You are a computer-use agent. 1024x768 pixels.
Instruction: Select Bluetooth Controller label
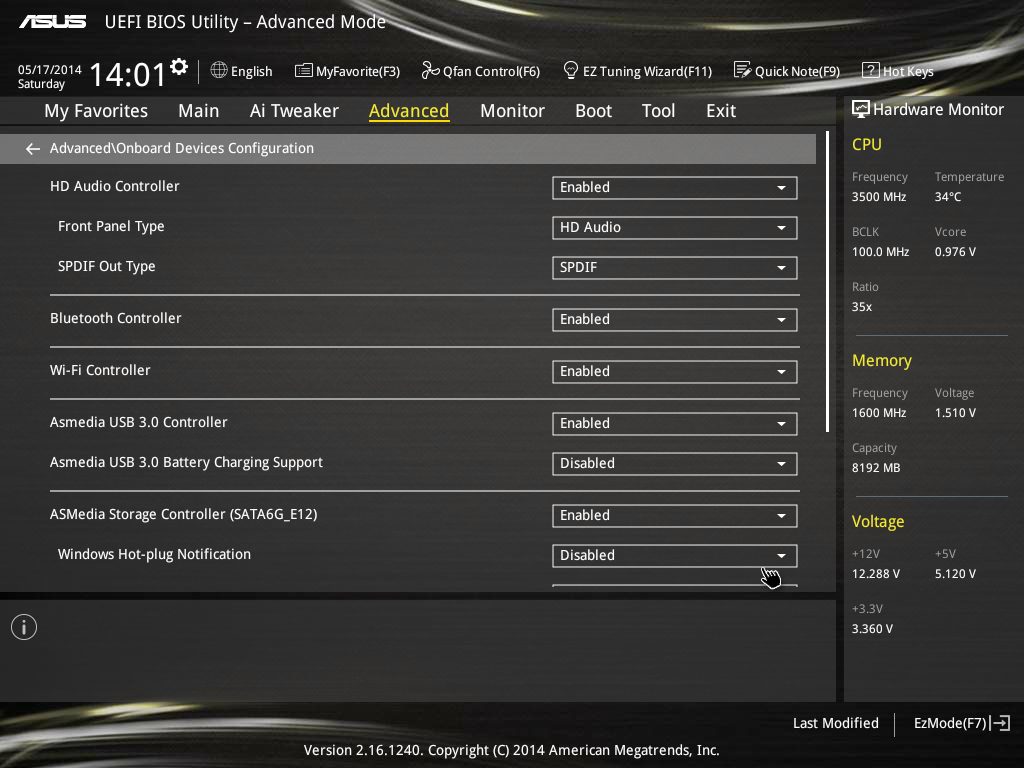[x=116, y=318]
